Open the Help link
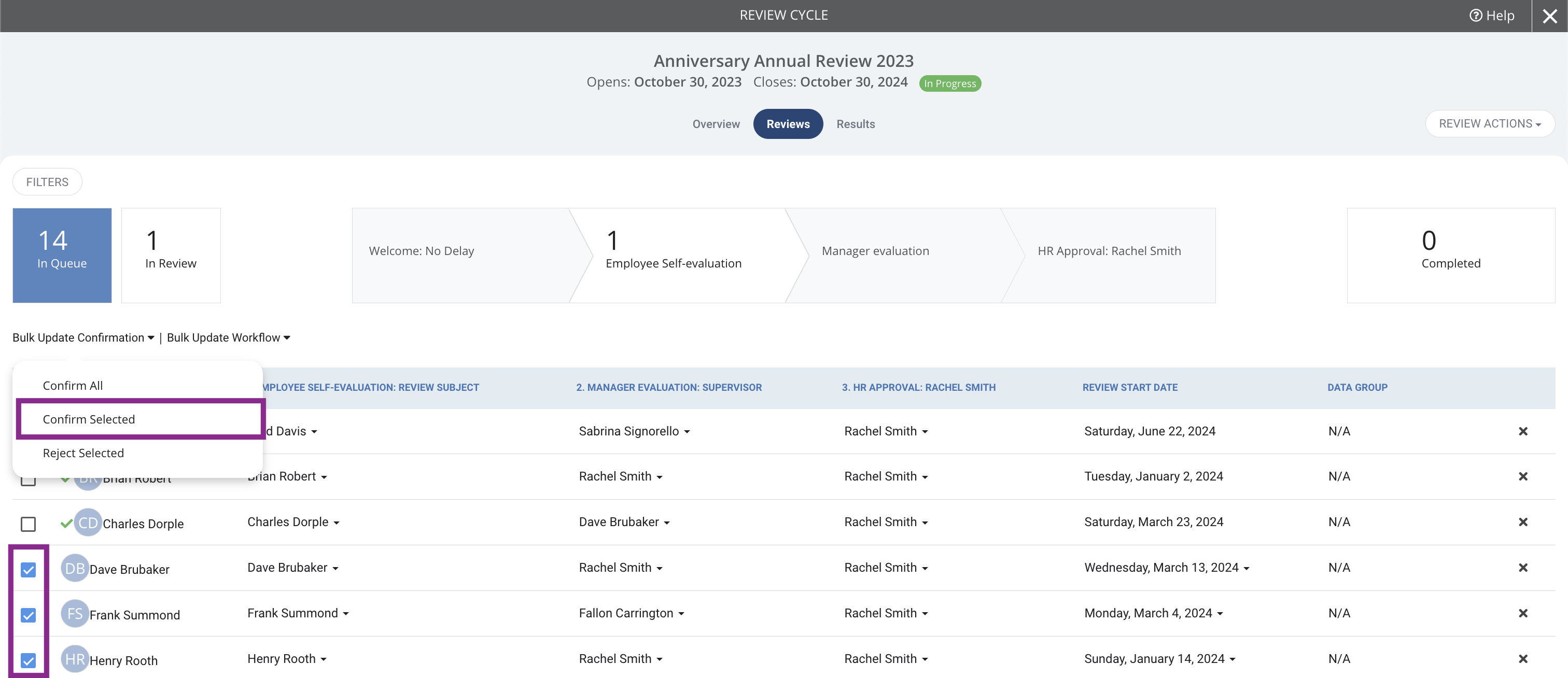 click(1491, 16)
